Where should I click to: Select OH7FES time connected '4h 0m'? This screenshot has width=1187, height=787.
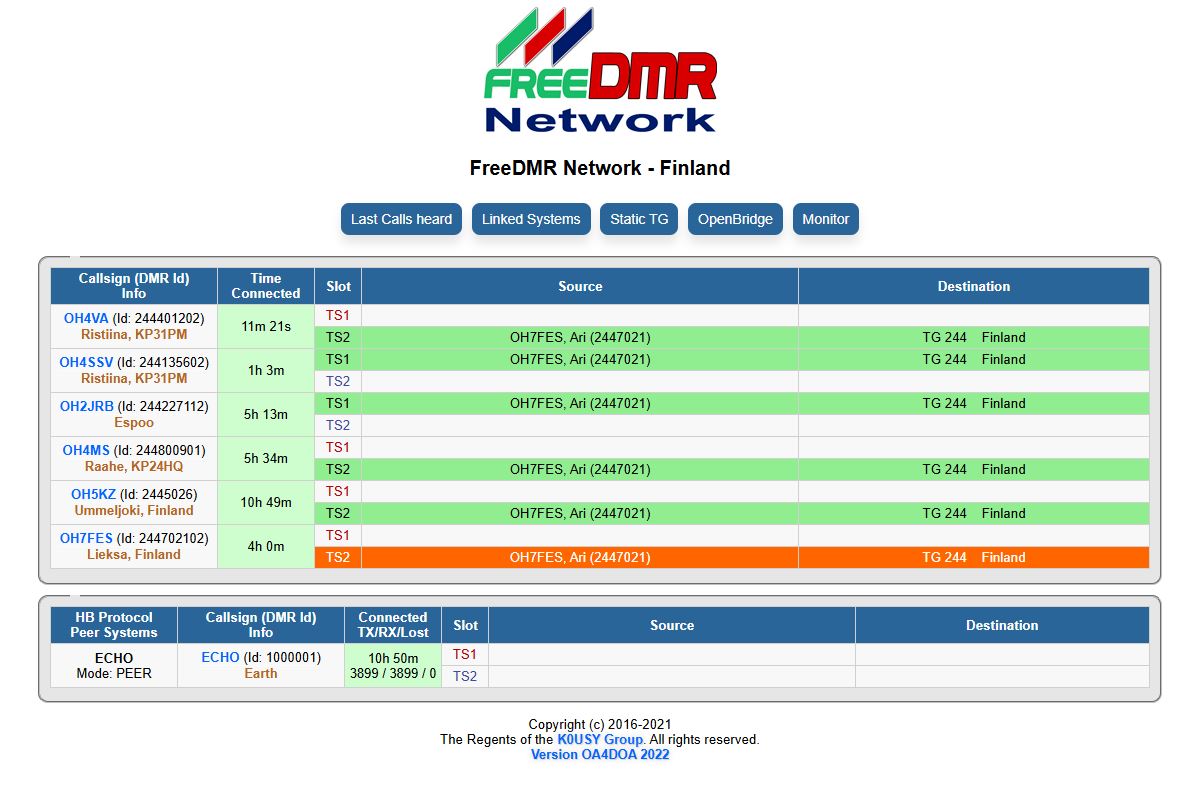pos(266,546)
